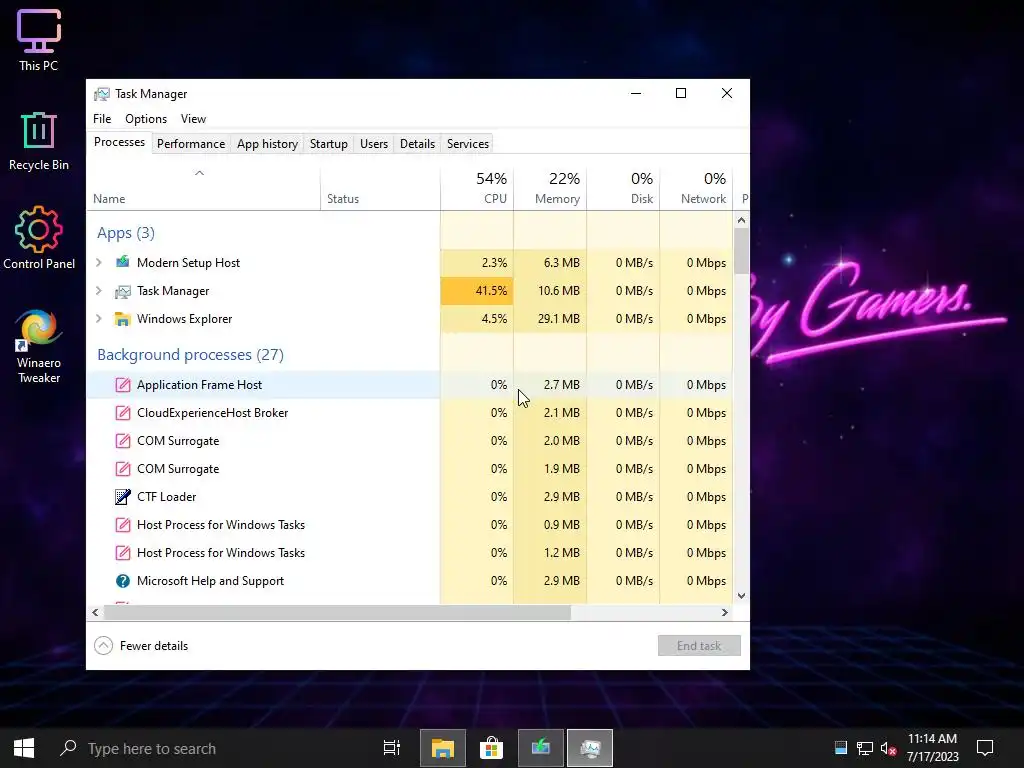Click the Task Manager title bar icon
Image resolution: width=1024 pixels, height=768 pixels.
coord(101,94)
